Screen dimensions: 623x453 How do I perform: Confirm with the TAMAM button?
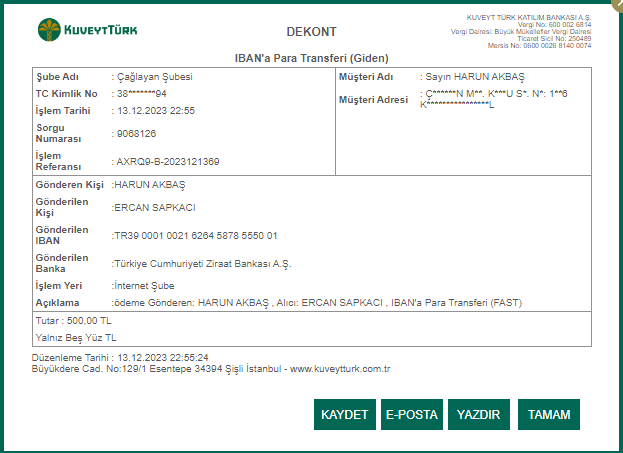(x=549, y=414)
